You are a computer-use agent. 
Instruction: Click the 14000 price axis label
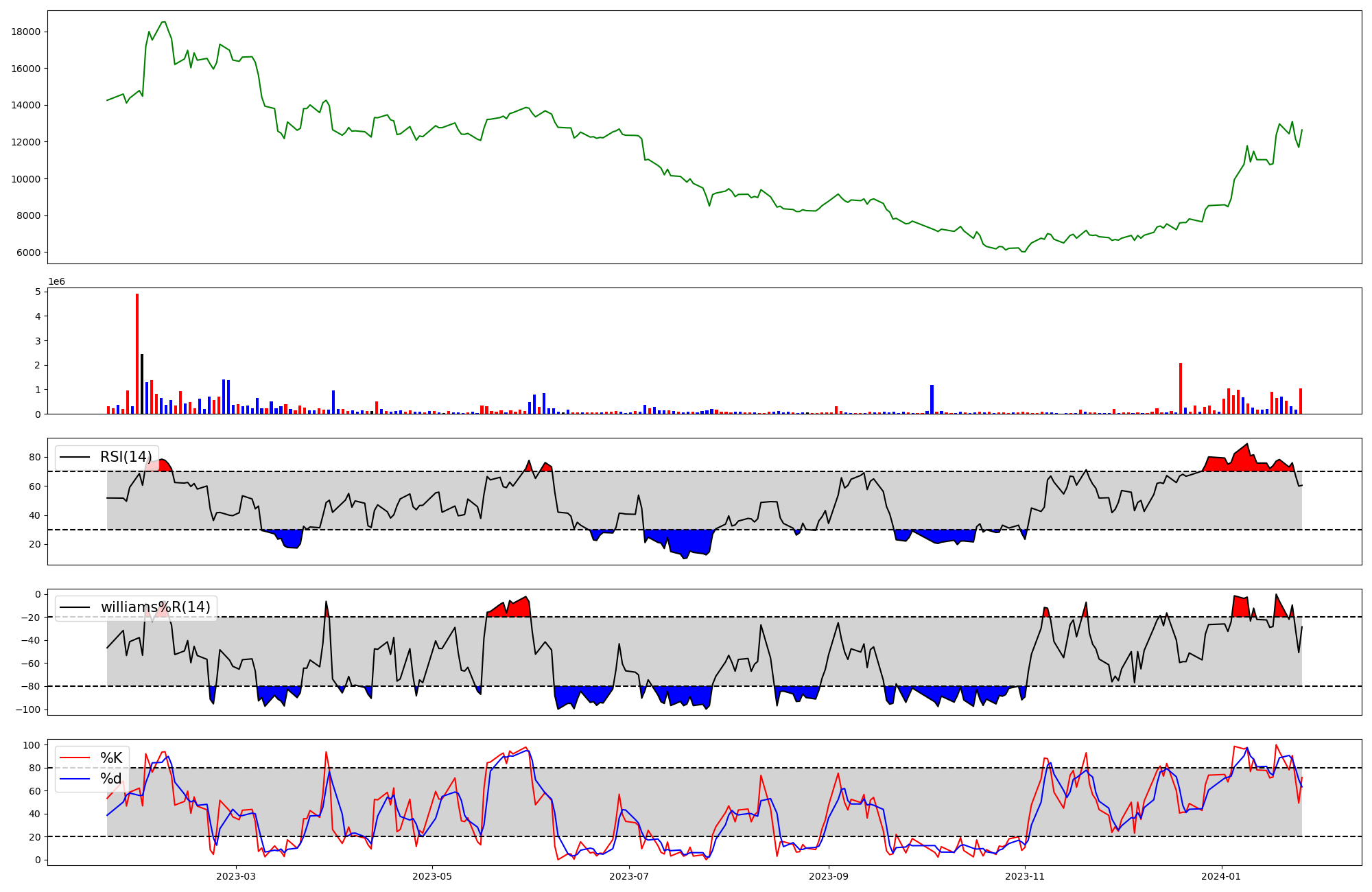click(26, 105)
